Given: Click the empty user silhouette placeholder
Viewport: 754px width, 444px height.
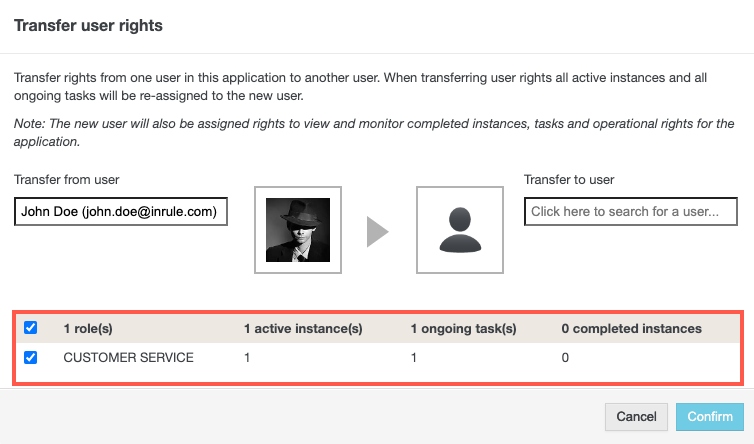Looking at the screenshot, I should click(459, 229).
